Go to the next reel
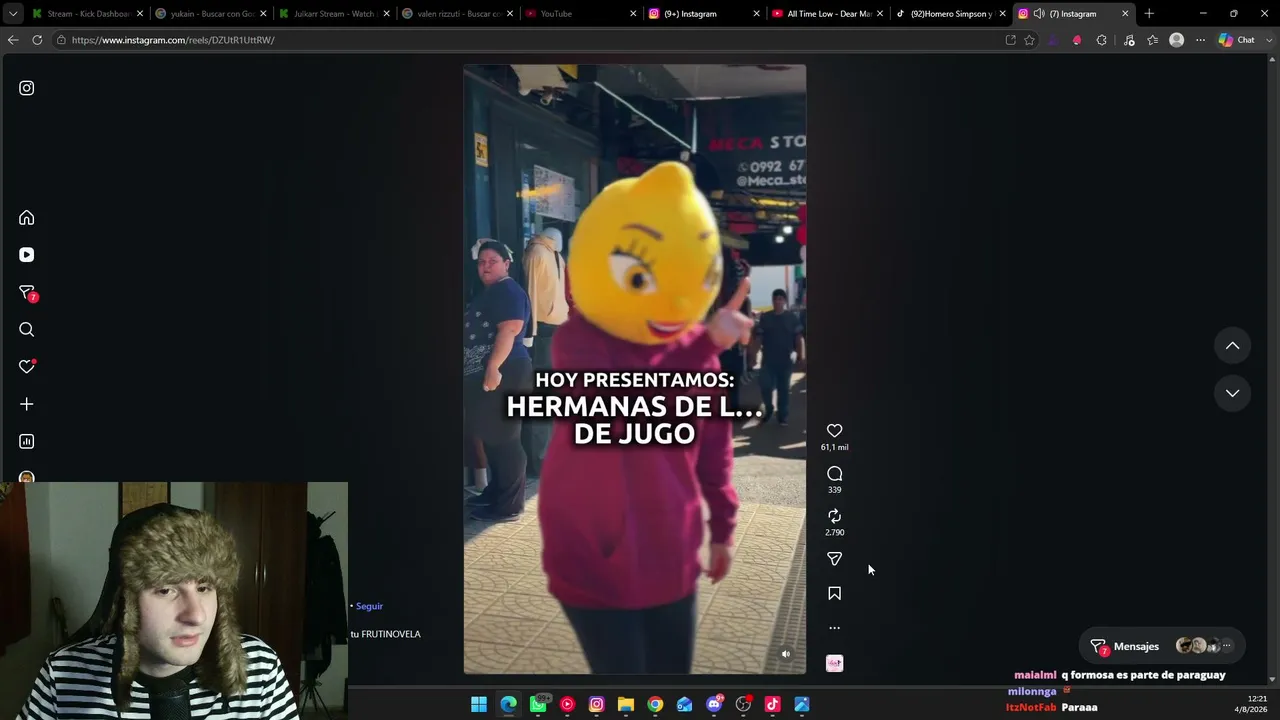Viewport: 1280px width, 720px height. 1233,393
